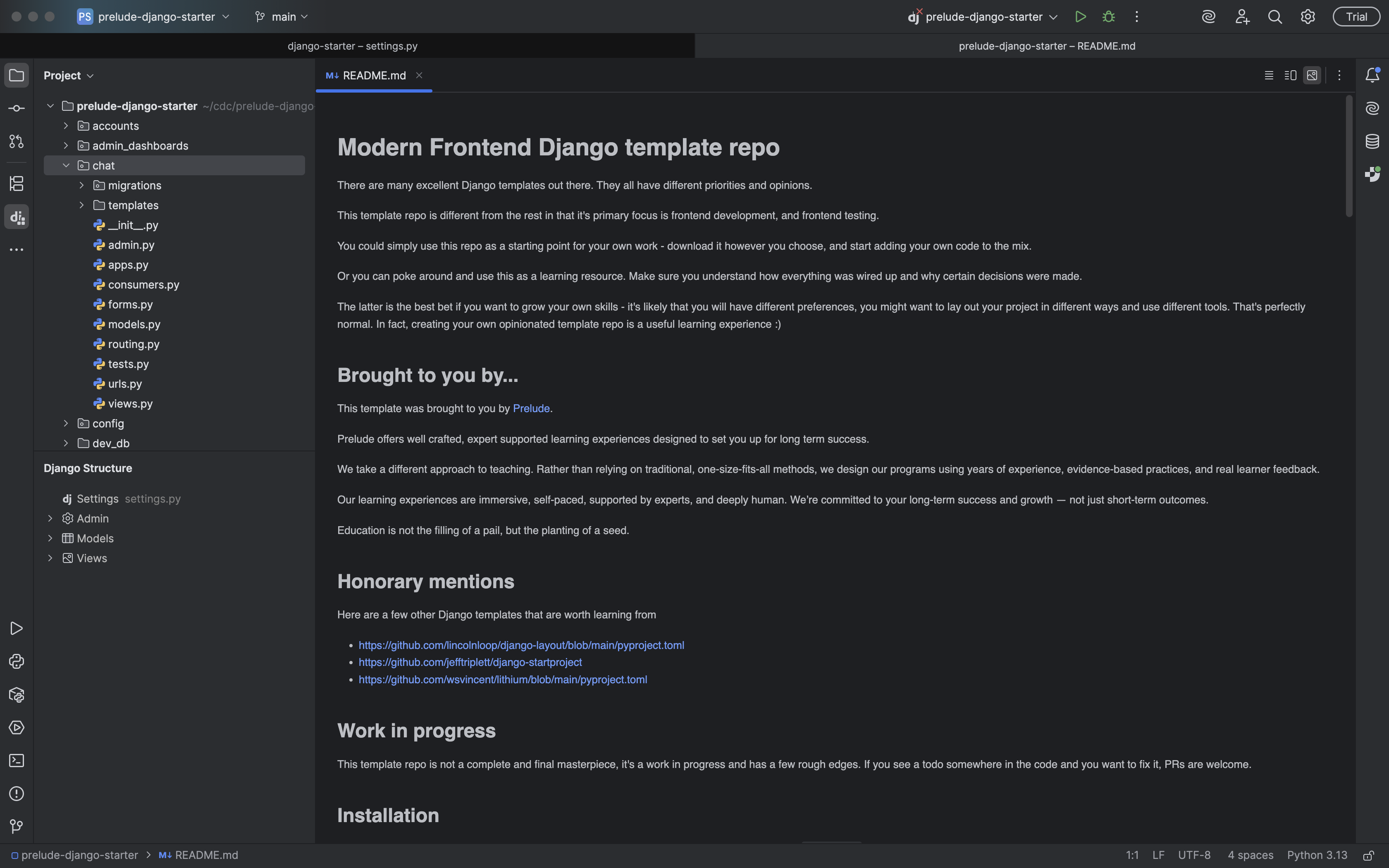1389x868 pixels.
Task: Open the Prelude link
Action: coord(531,409)
